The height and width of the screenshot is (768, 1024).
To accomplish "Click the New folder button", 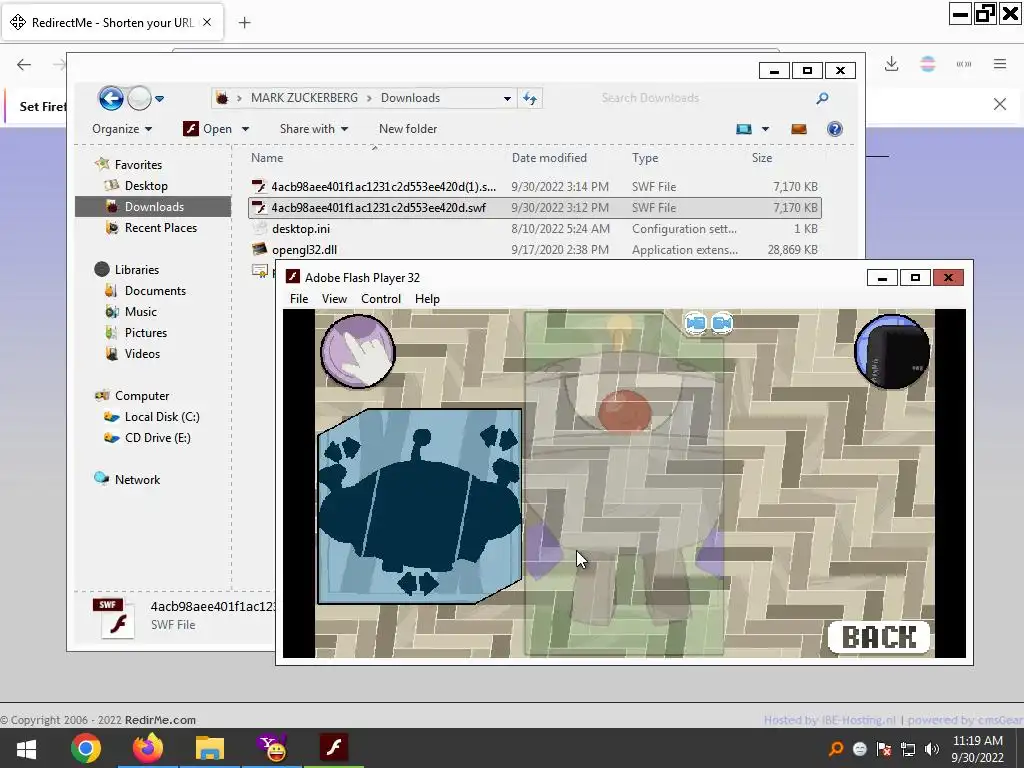I will click(408, 129).
